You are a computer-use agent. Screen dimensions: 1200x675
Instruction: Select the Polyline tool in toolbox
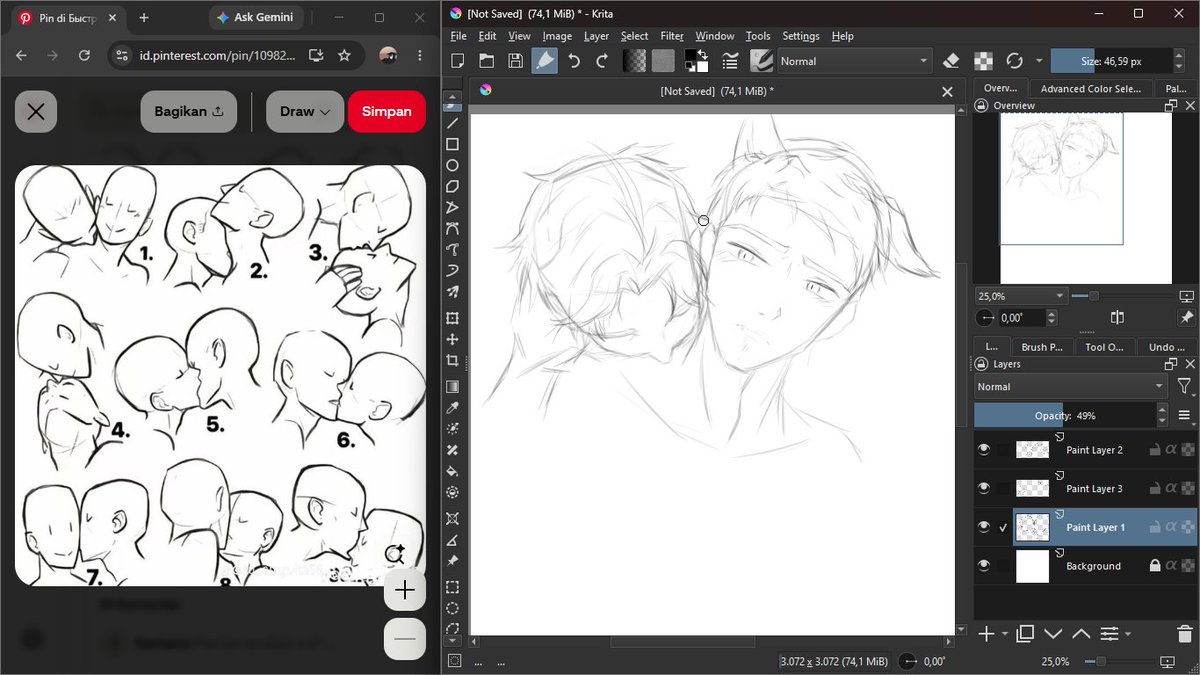point(452,207)
